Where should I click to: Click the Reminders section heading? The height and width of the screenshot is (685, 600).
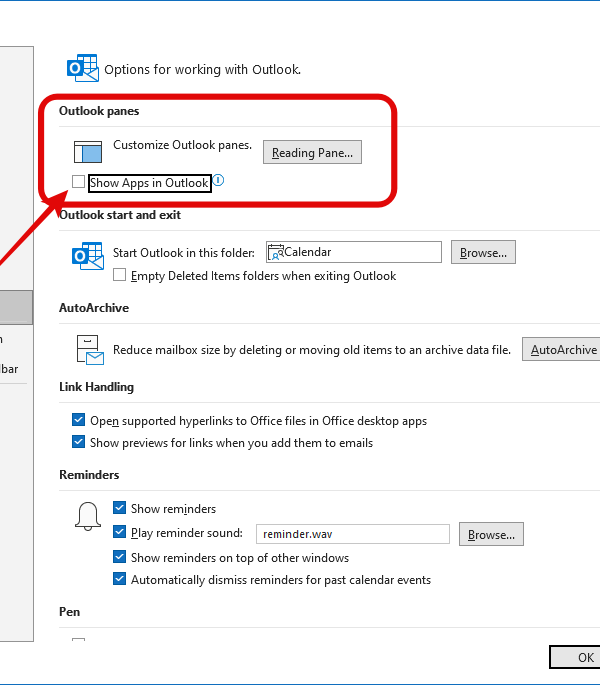coord(89,475)
